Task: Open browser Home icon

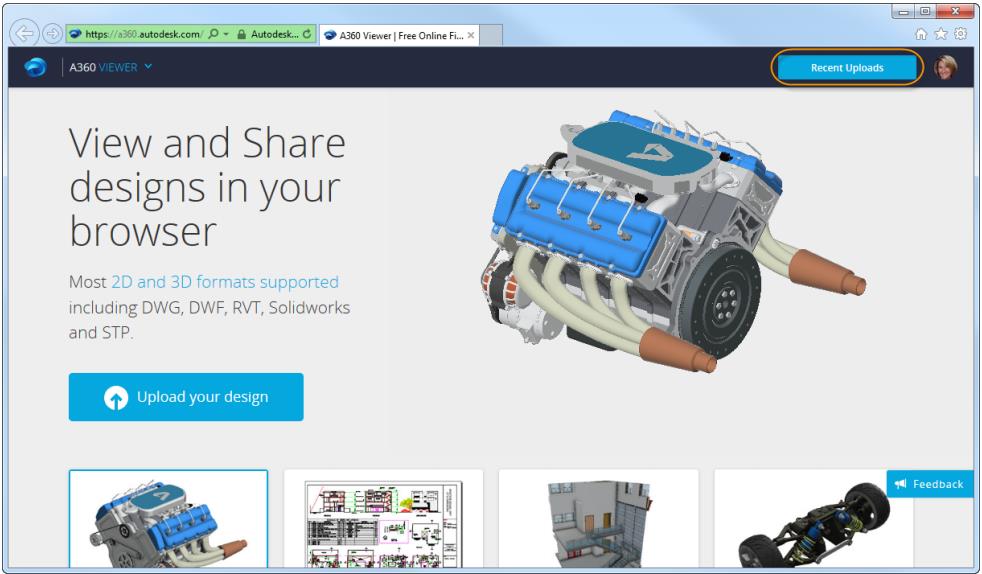Action: click(x=932, y=32)
